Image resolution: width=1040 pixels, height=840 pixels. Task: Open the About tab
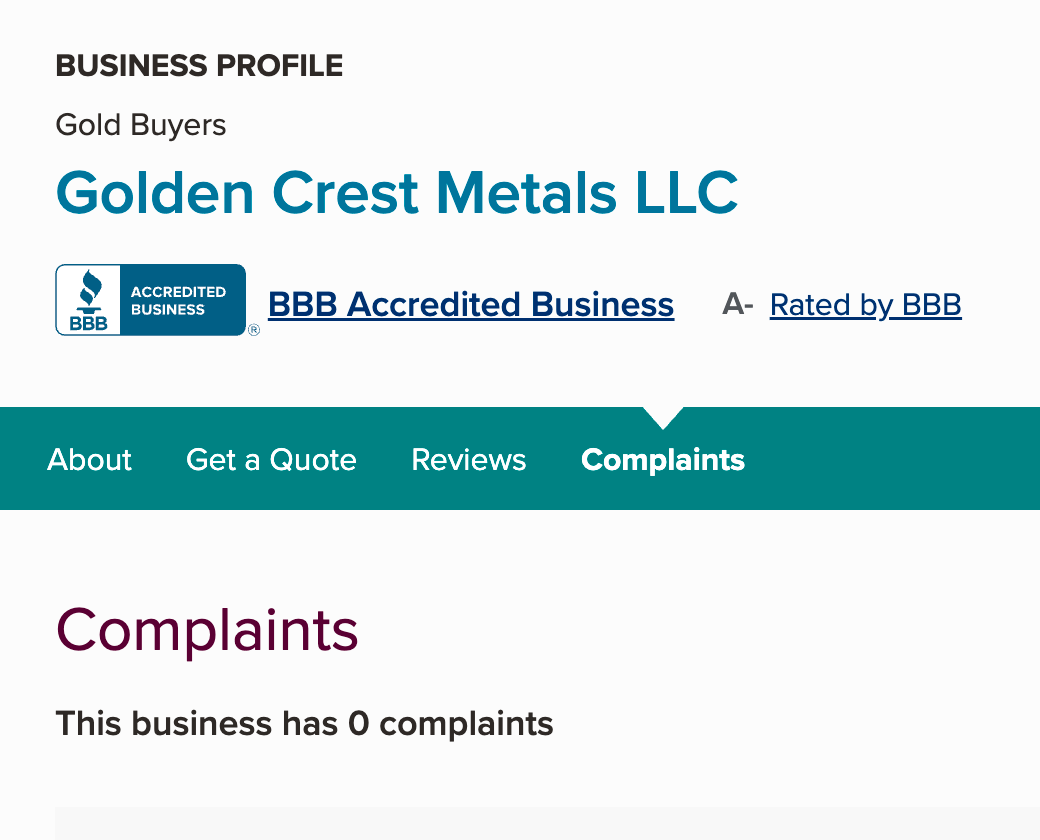coord(89,460)
